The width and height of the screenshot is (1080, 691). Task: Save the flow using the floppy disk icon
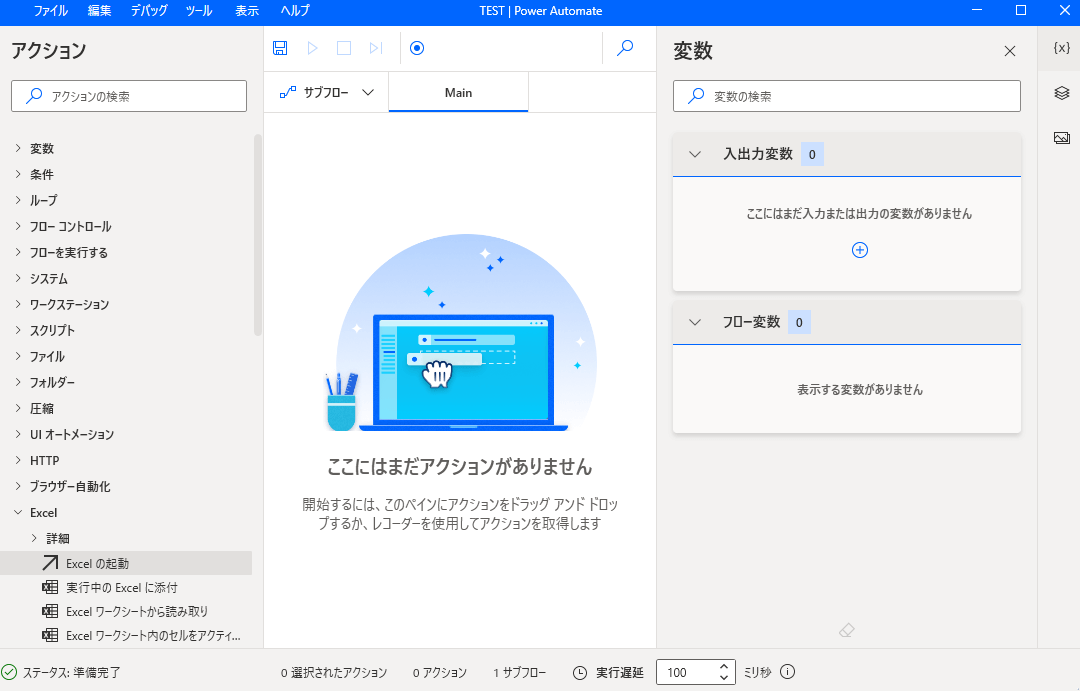click(x=280, y=47)
